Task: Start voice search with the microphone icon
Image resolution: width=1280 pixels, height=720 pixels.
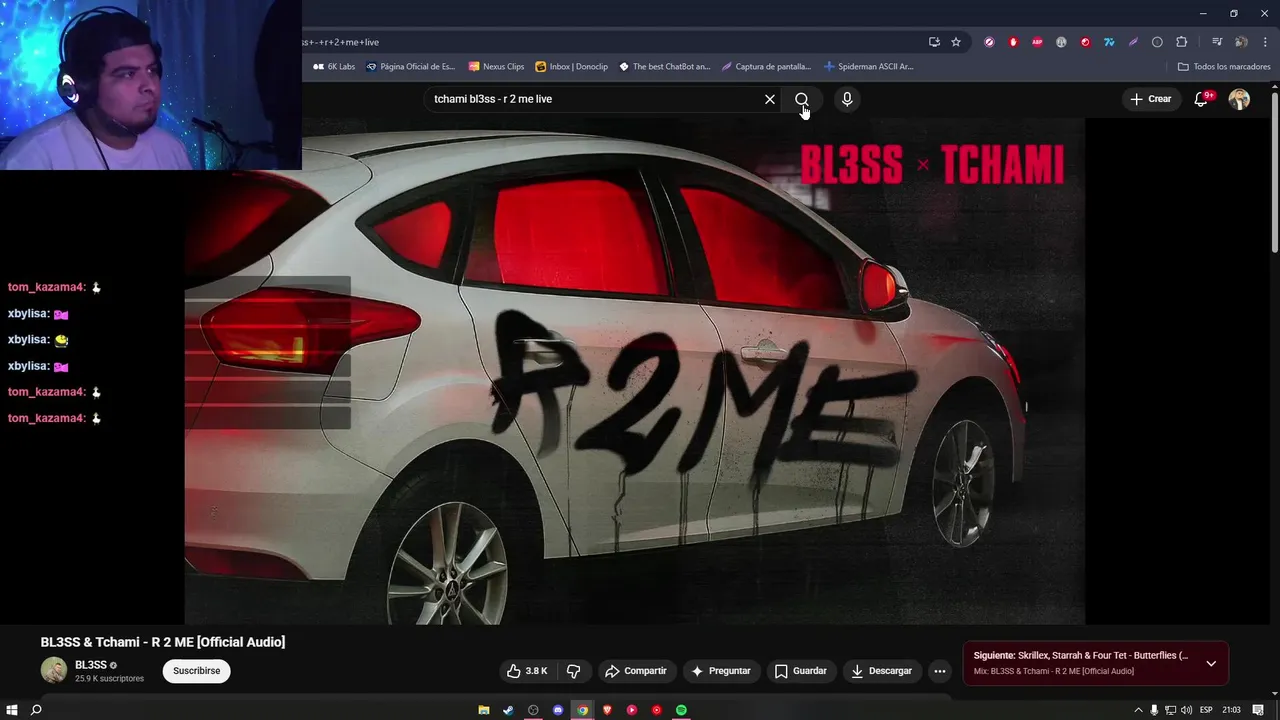Action: tap(847, 99)
